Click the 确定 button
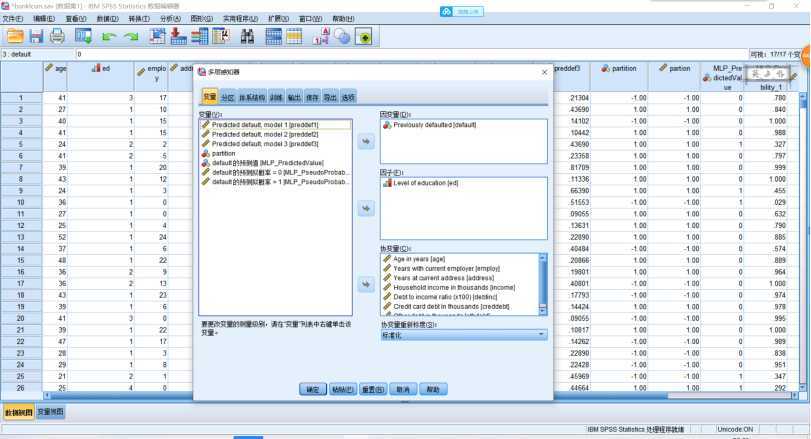This screenshot has width=811, height=439. [x=313, y=389]
